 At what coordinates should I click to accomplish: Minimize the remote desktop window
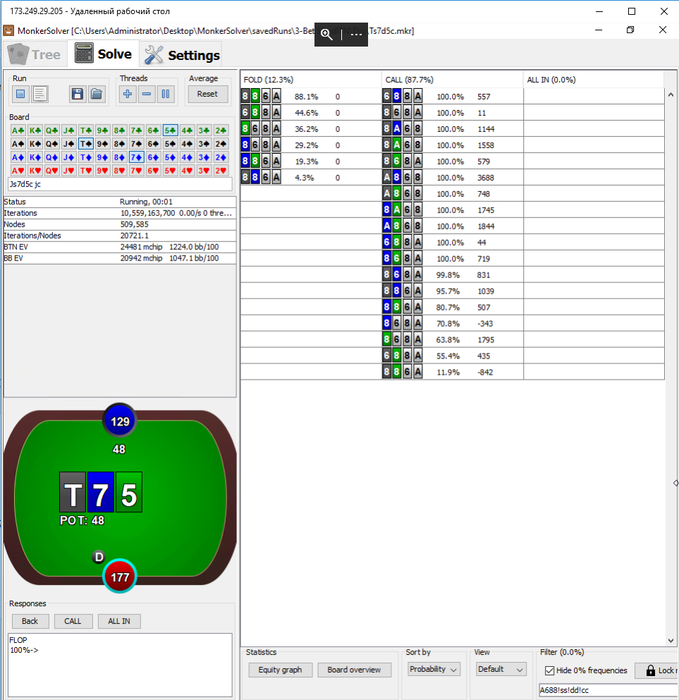(599, 11)
